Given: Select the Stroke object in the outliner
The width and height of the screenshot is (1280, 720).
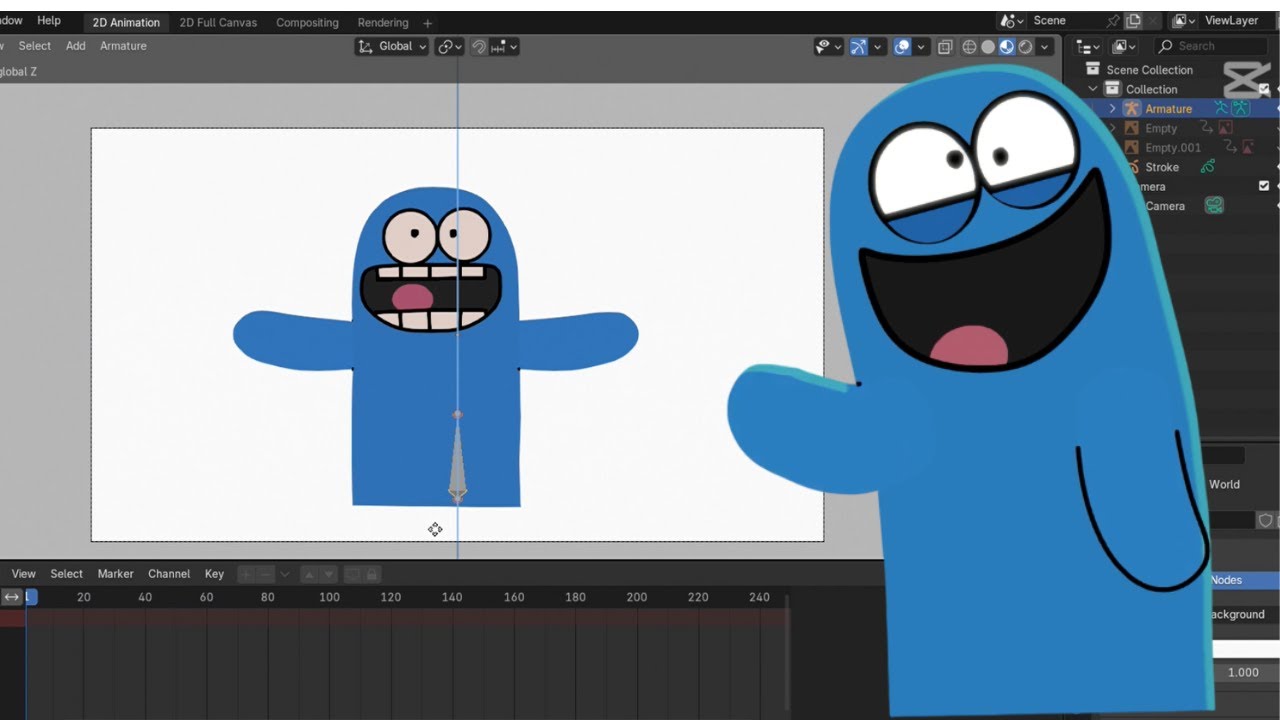Looking at the screenshot, I should coord(1162,167).
